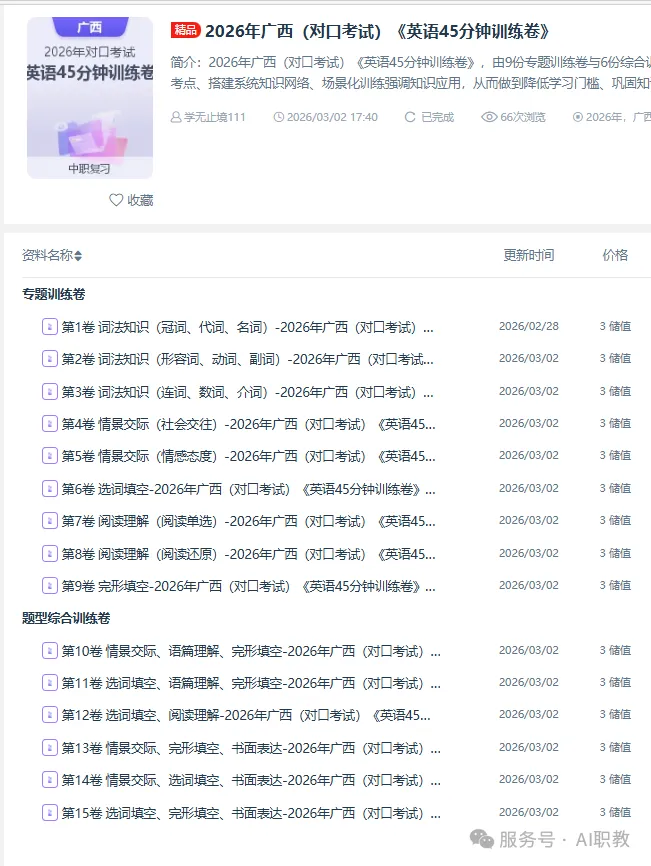Open 第9卷 完形填空 document
This screenshot has width=651, height=866.
coord(248,585)
